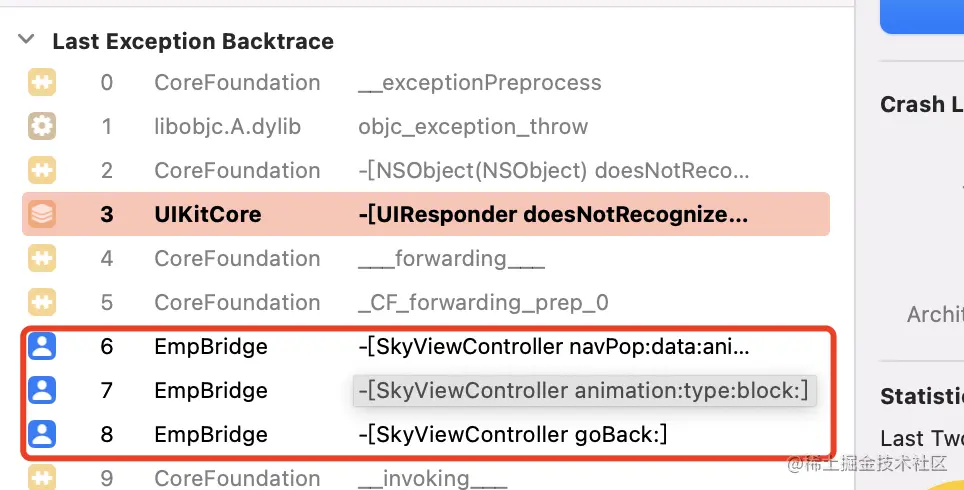Image resolution: width=964 pixels, height=490 pixels.
Task: Click the blue button at top right
Action: 922,15
